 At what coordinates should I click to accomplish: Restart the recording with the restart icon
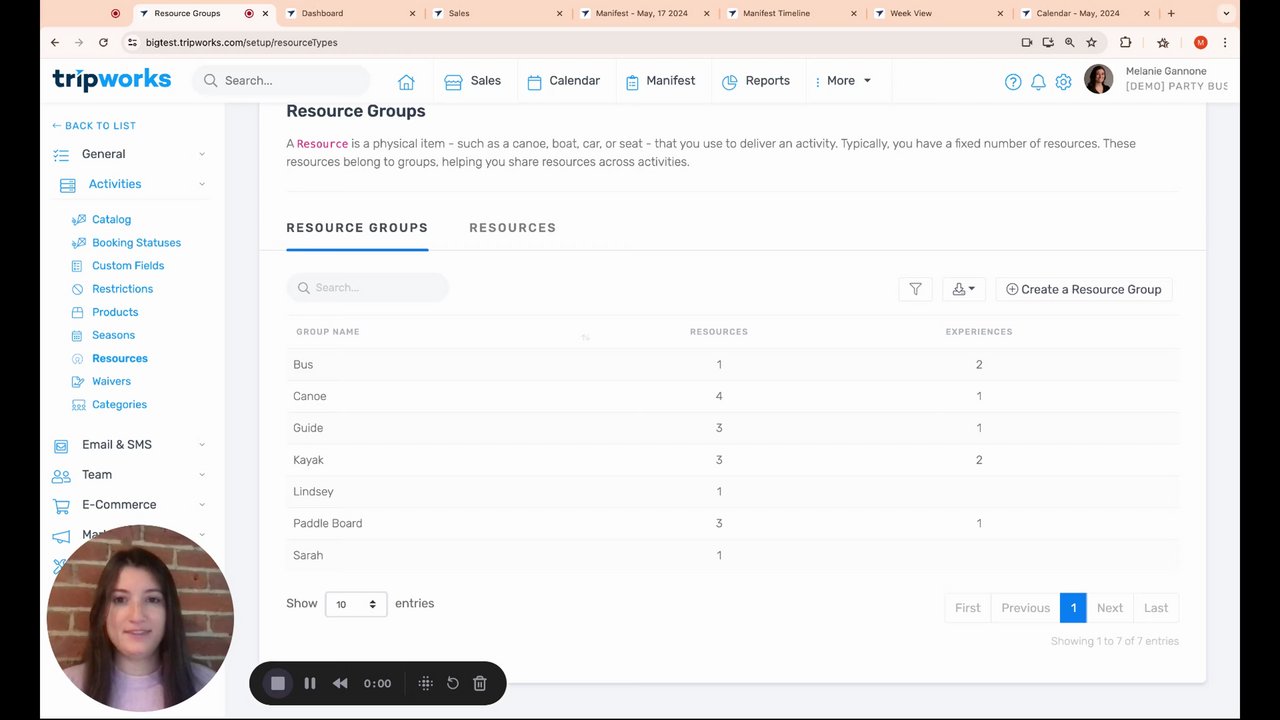coord(453,683)
